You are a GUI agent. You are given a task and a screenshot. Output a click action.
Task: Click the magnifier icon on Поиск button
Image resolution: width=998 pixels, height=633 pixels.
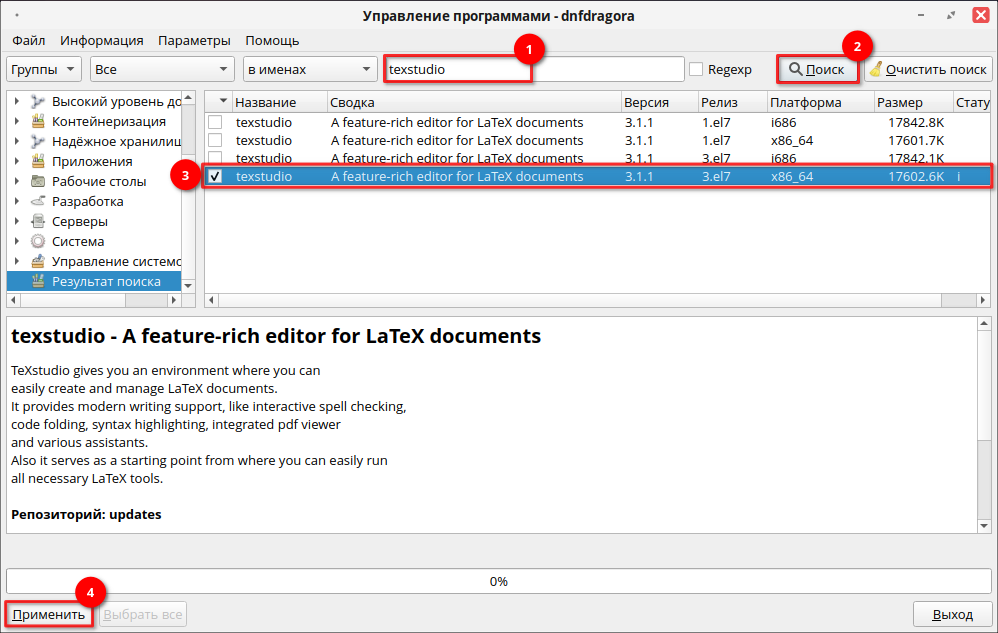[x=796, y=69]
